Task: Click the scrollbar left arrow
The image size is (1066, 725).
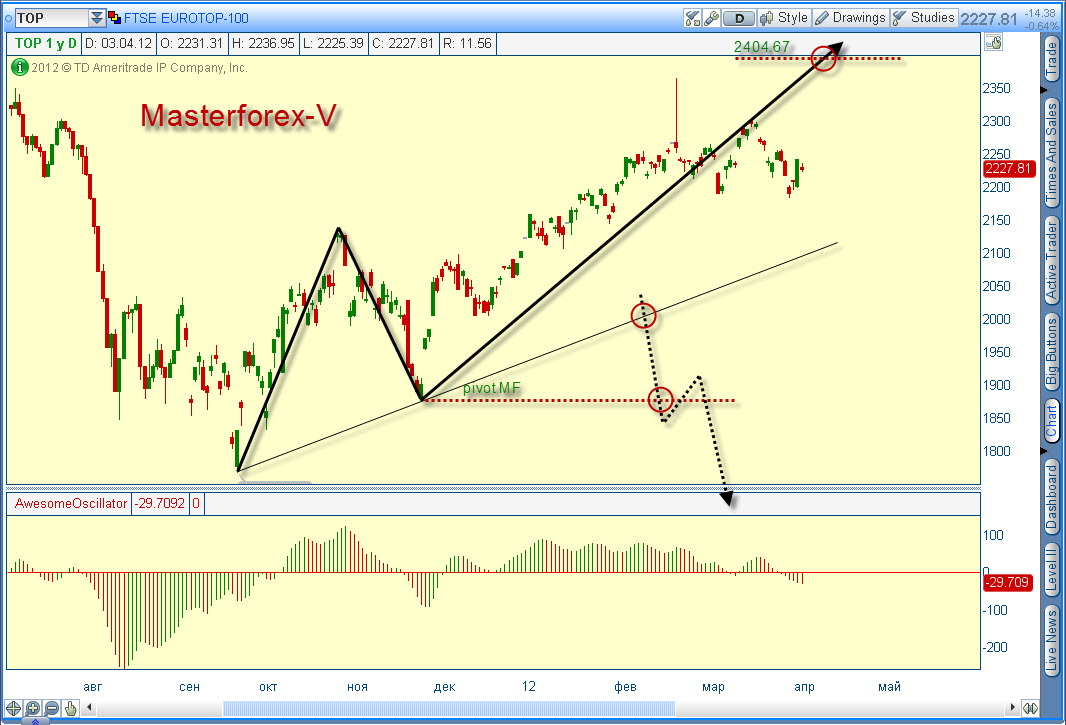Action: click(x=89, y=708)
